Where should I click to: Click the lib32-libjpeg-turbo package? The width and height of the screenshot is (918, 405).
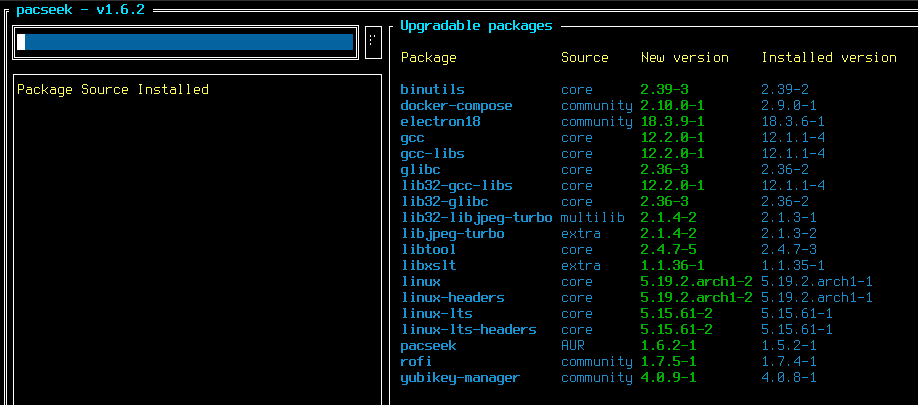476,218
